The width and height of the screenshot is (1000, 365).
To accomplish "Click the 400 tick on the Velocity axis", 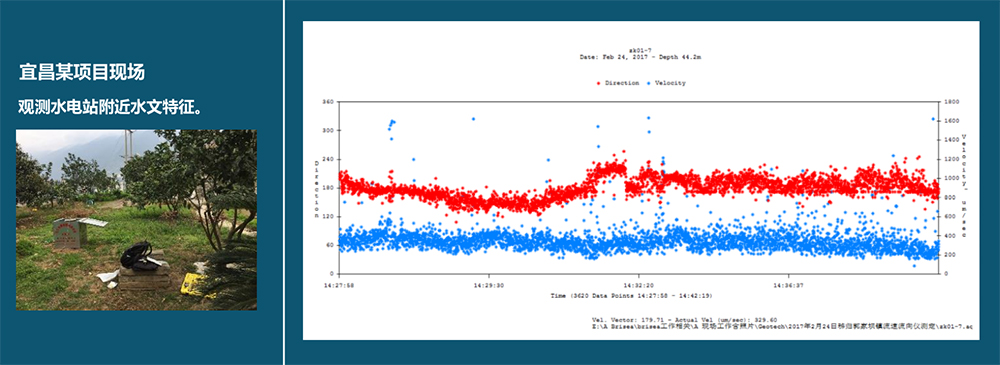I will pos(949,235).
